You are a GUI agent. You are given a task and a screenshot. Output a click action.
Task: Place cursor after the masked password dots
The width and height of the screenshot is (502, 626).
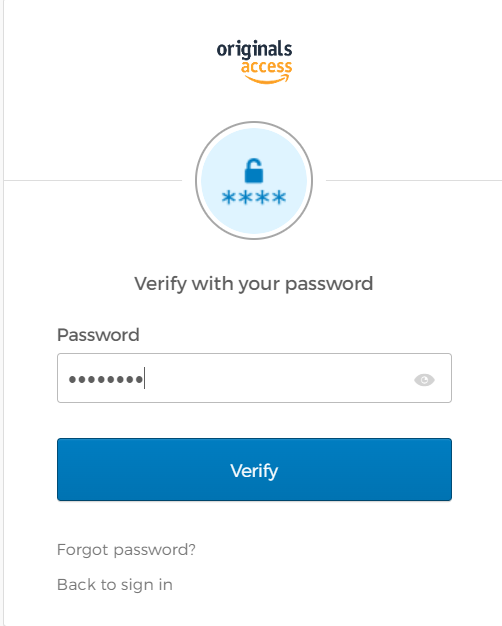[x=145, y=378]
